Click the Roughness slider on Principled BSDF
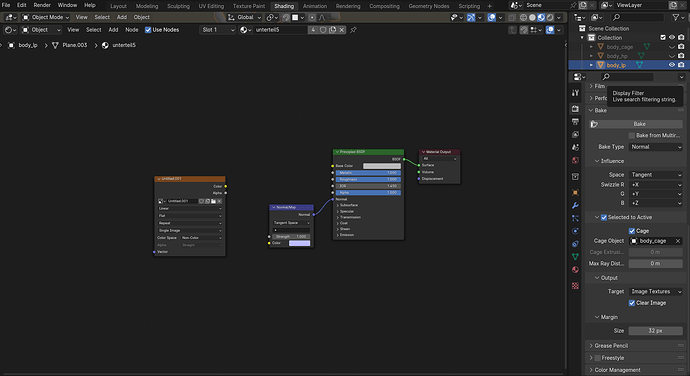 [368, 180]
